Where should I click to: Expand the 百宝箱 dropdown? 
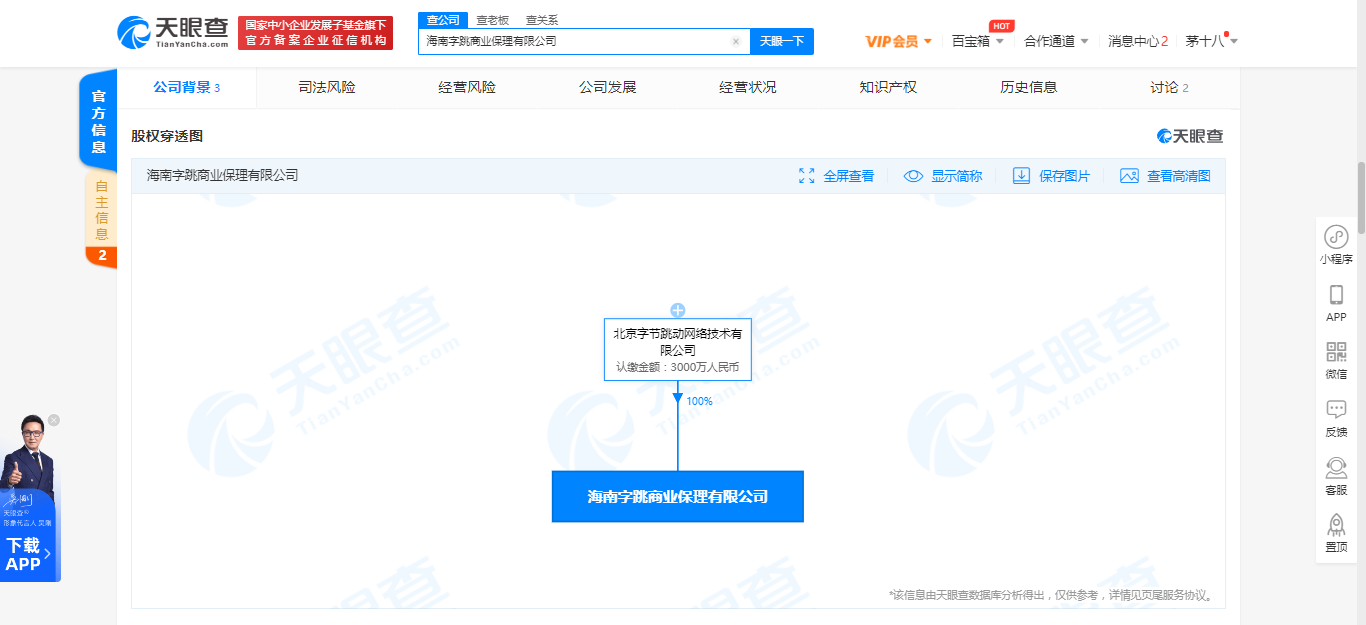click(978, 41)
